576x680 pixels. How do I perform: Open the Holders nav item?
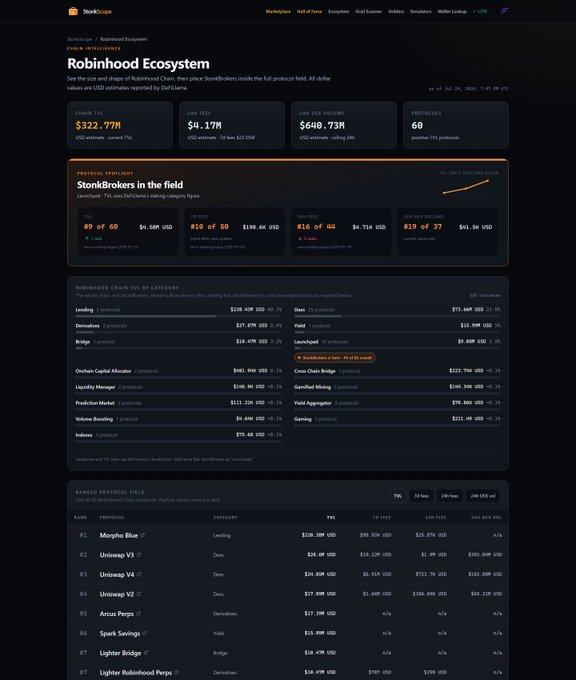tap(396, 11)
